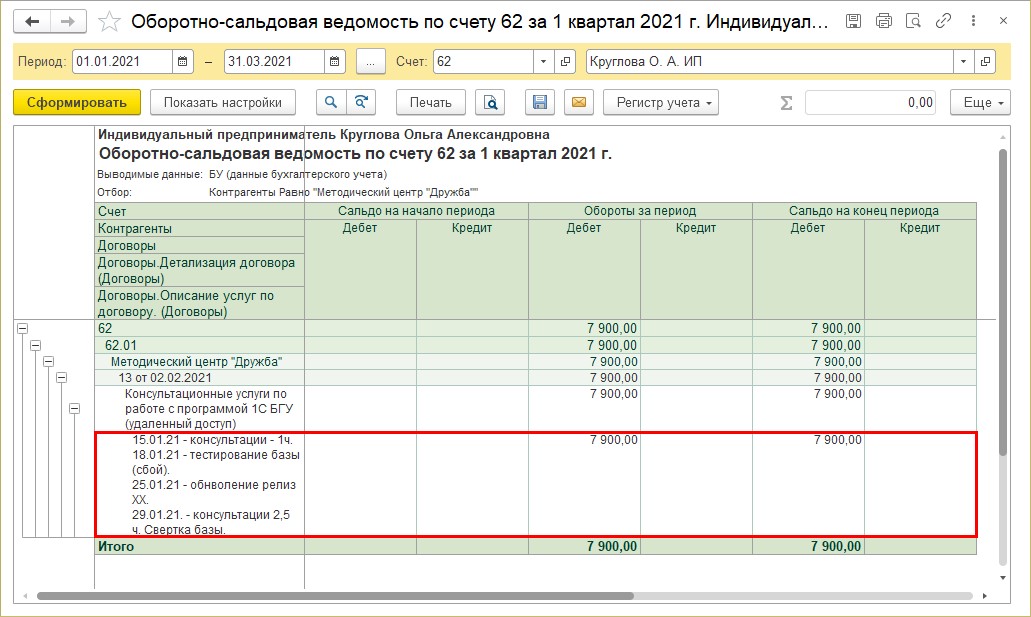The image size is (1031, 617).
Task: Collapse the 62.01 subaccount group
Action: click(35, 345)
